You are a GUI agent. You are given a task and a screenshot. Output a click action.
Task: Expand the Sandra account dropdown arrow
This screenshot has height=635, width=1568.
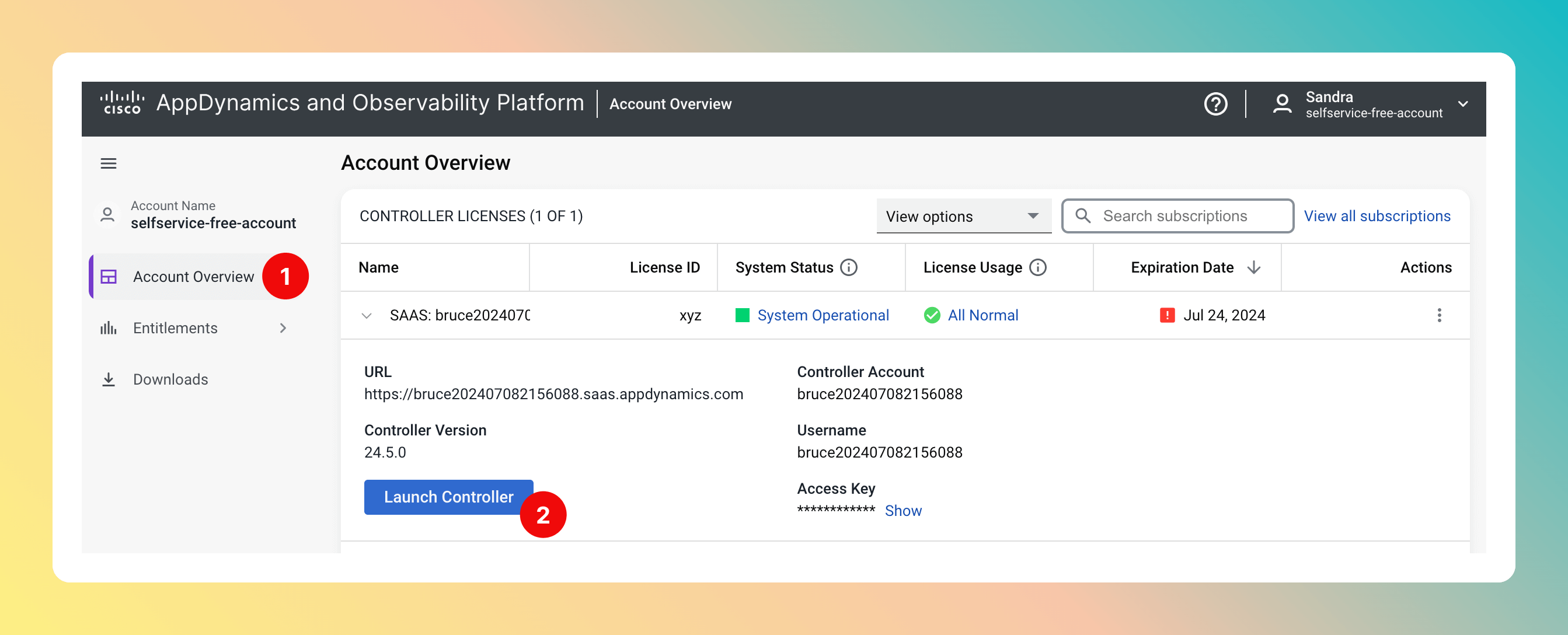tap(1463, 104)
